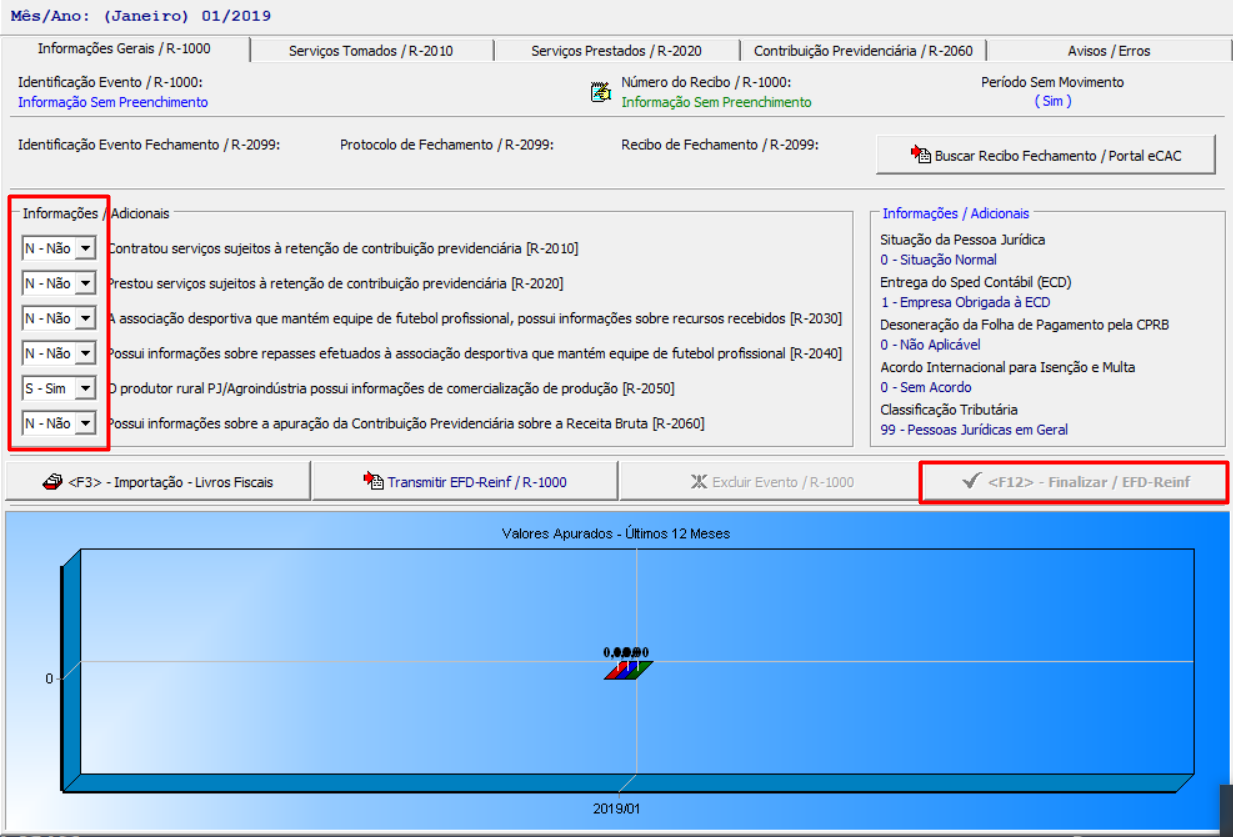Switch to Serviços Tomados / R-2010 tab
Screen dimensions: 1233x837
(x=371, y=50)
